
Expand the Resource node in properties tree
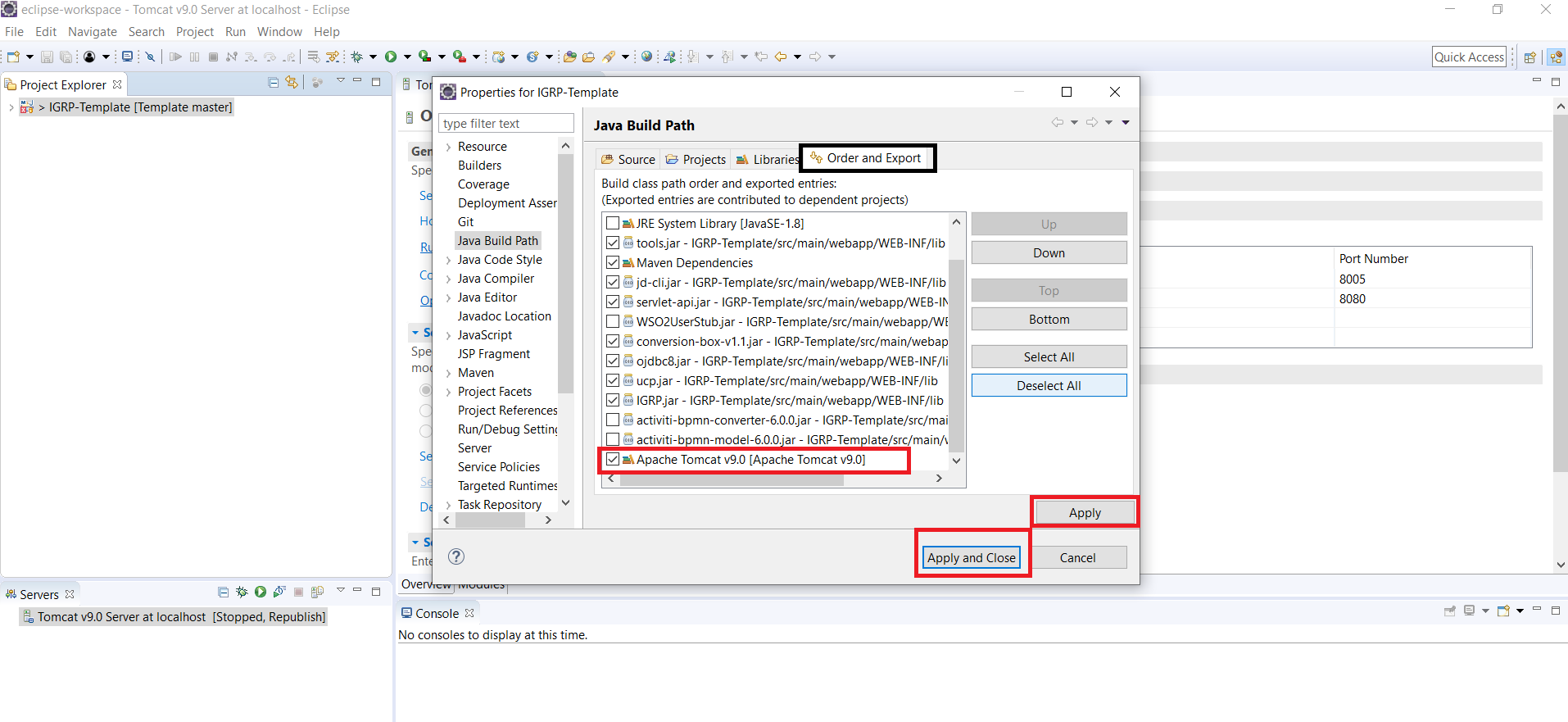448,148
